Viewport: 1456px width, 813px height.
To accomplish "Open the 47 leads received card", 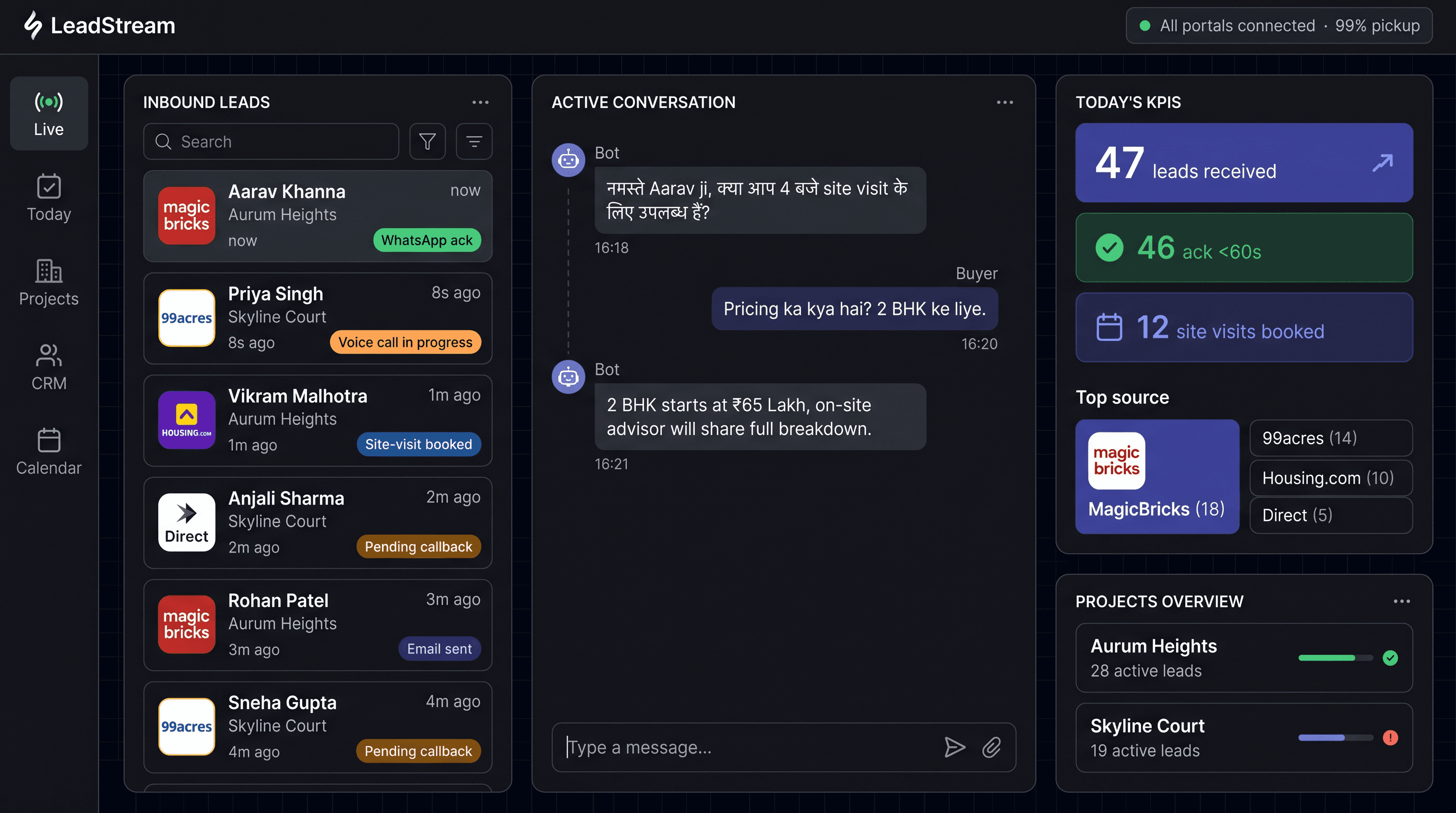I will 1244,163.
